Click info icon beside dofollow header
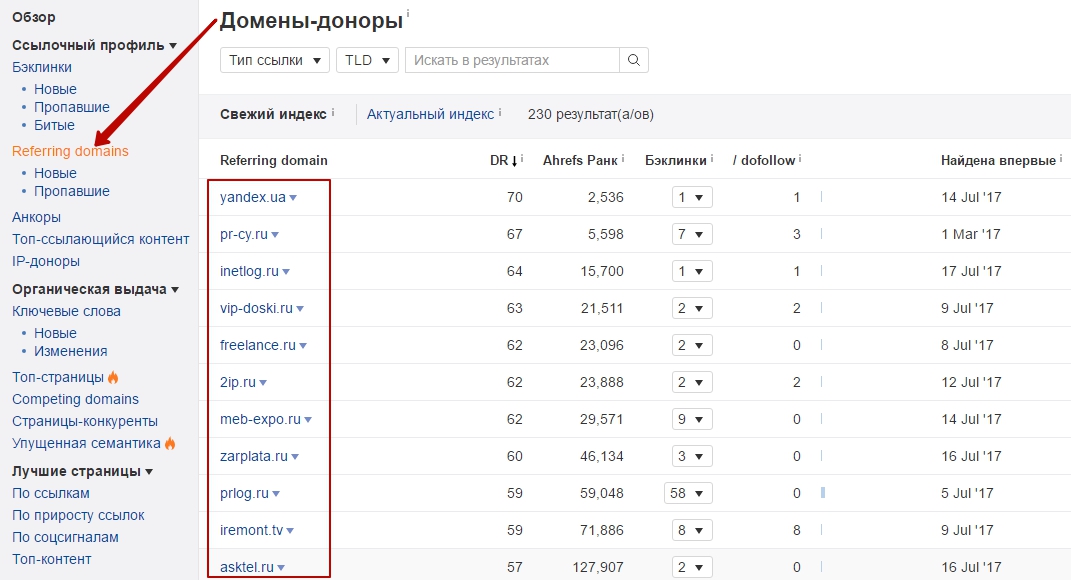This screenshot has height=580, width=1071. tap(800, 158)
